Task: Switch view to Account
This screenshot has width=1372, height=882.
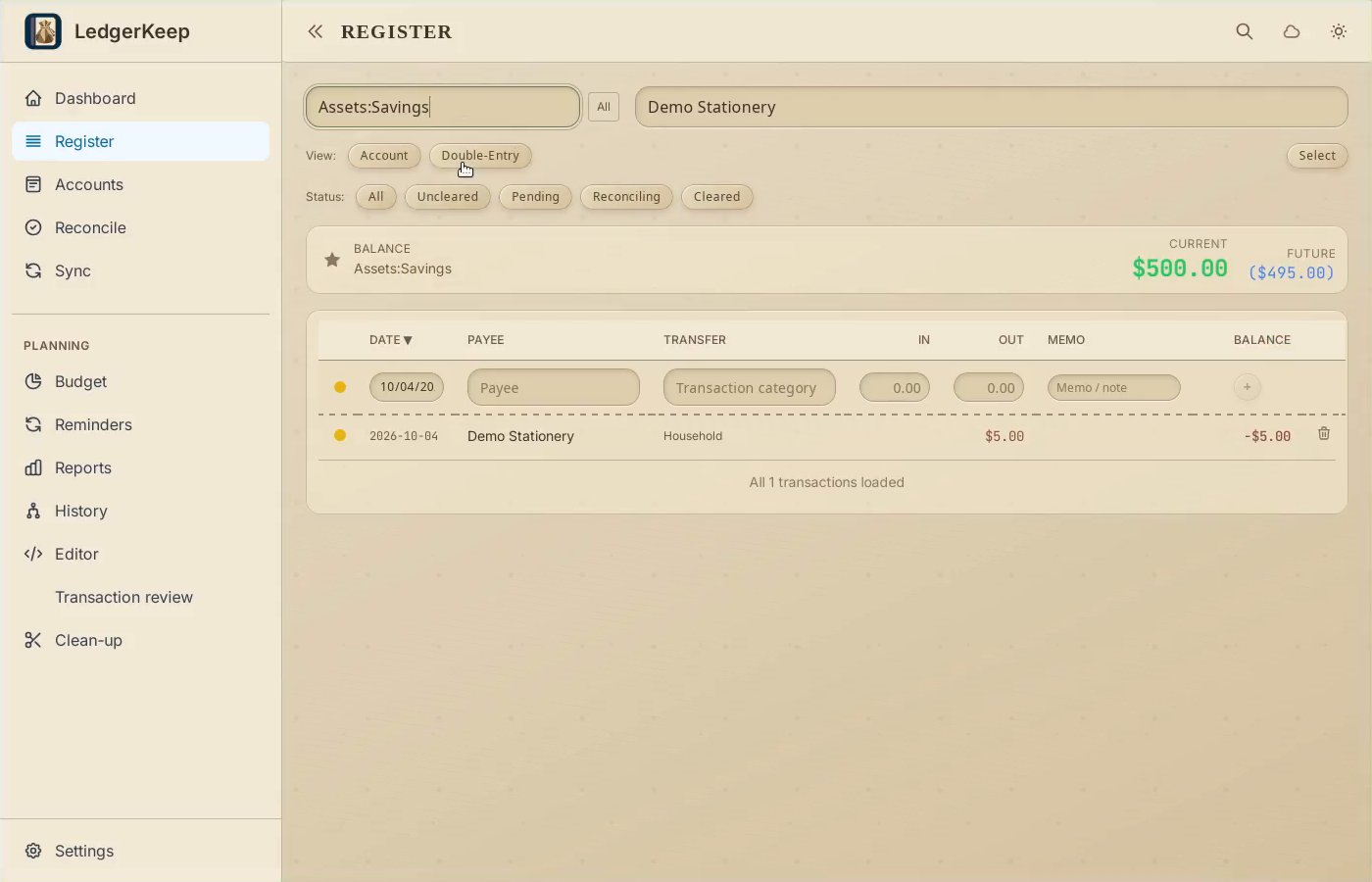Action: [384, 156]
